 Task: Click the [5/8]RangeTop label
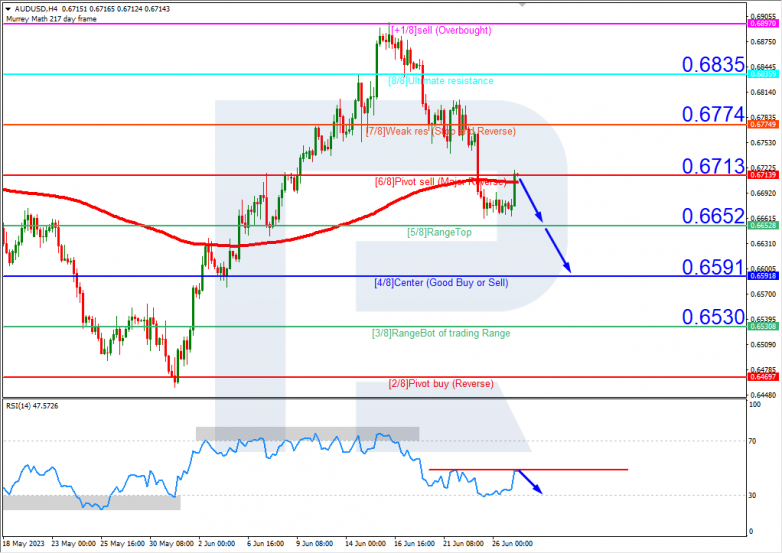[439, 232]
